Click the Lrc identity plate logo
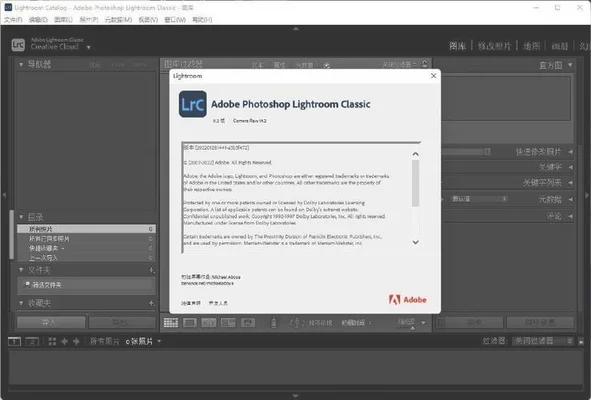This screenshot has height=400, width=591. click(18, 45)
